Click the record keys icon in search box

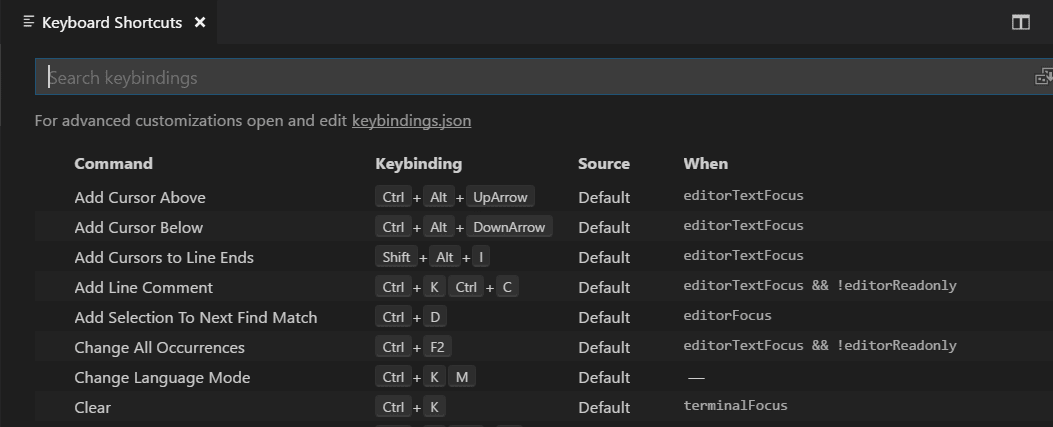tap(1043, 77)
